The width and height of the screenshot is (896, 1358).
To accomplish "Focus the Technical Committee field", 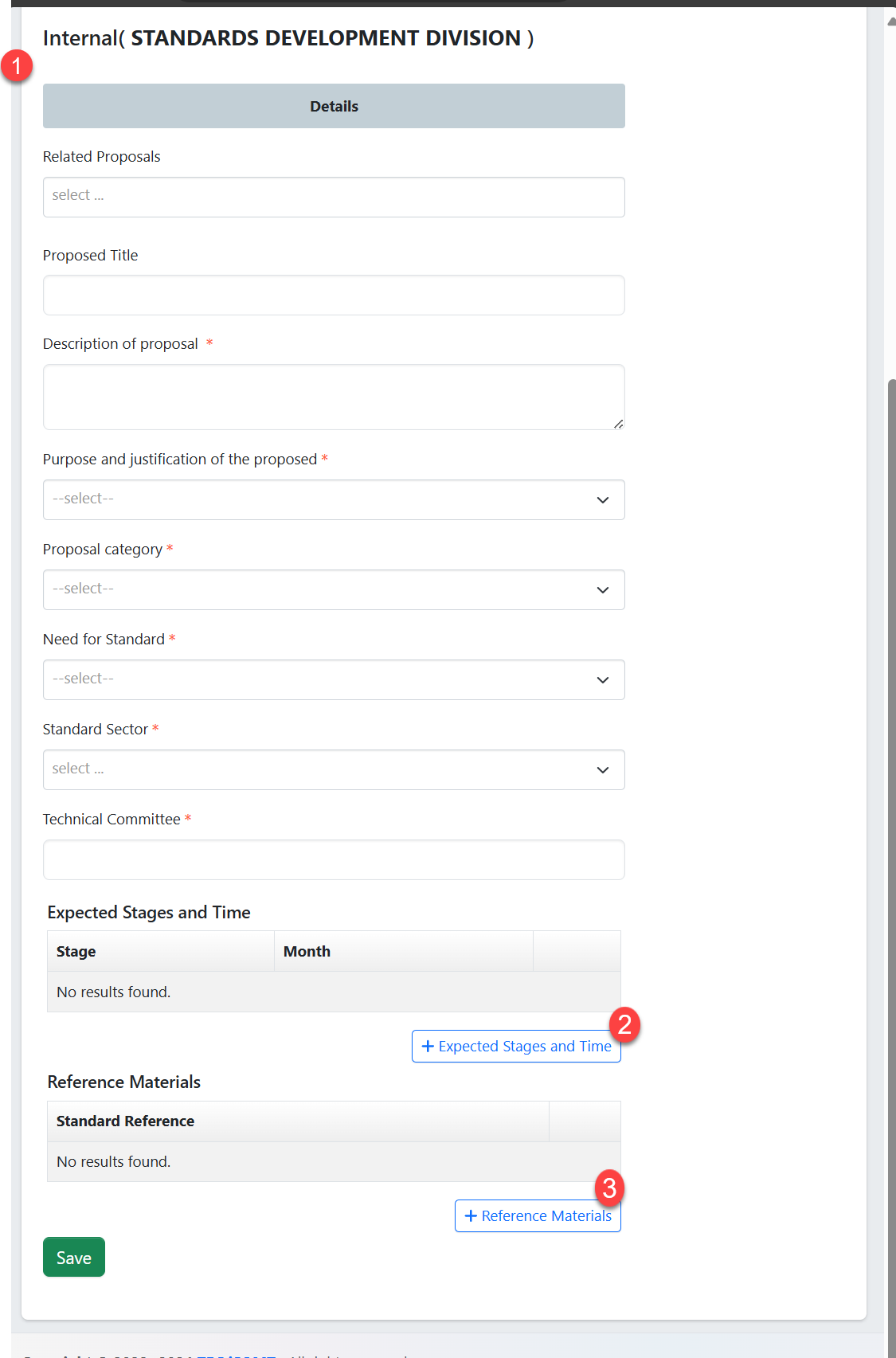I will [334, 859].
